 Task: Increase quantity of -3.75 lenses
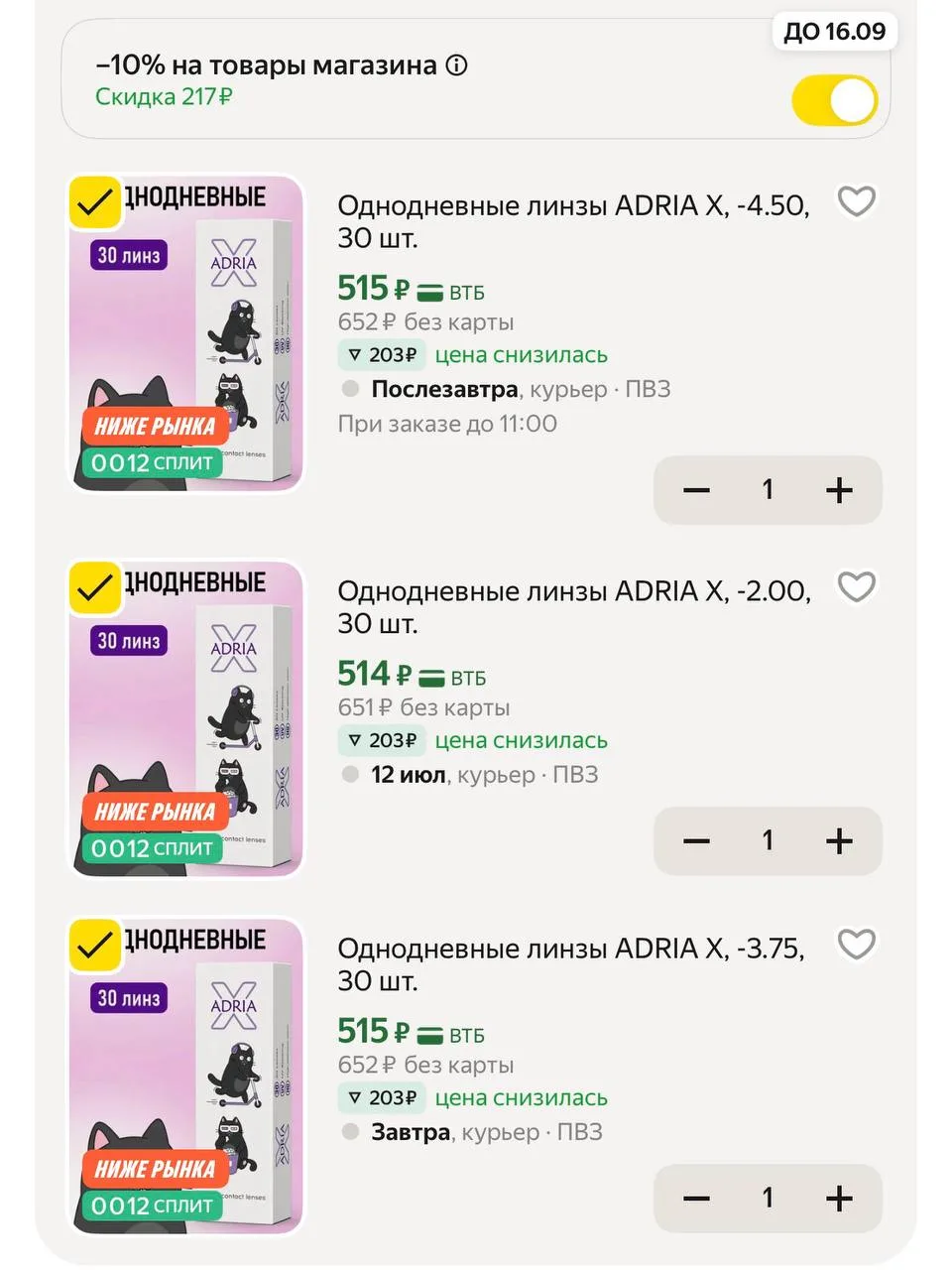pos(839,1198)
